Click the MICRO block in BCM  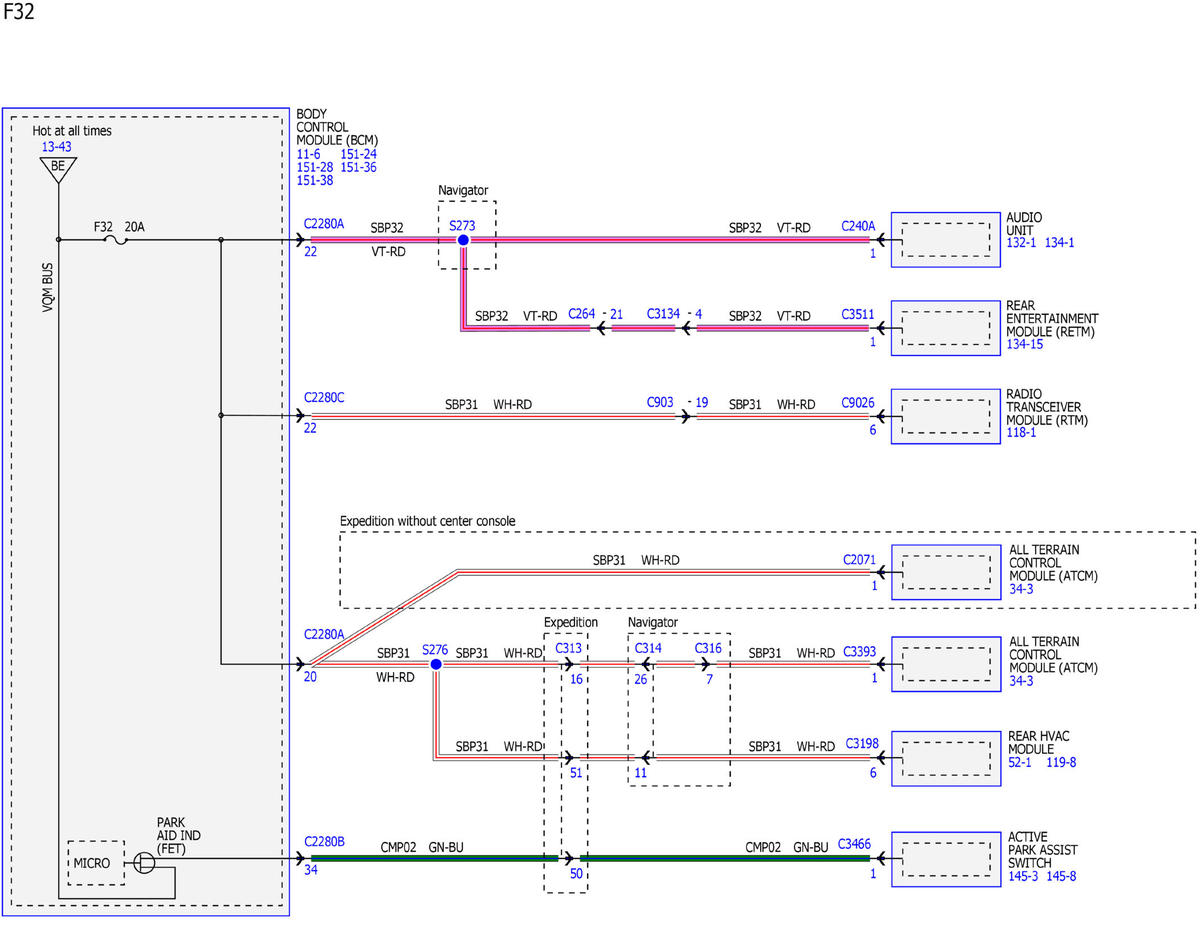coord(96,863)
